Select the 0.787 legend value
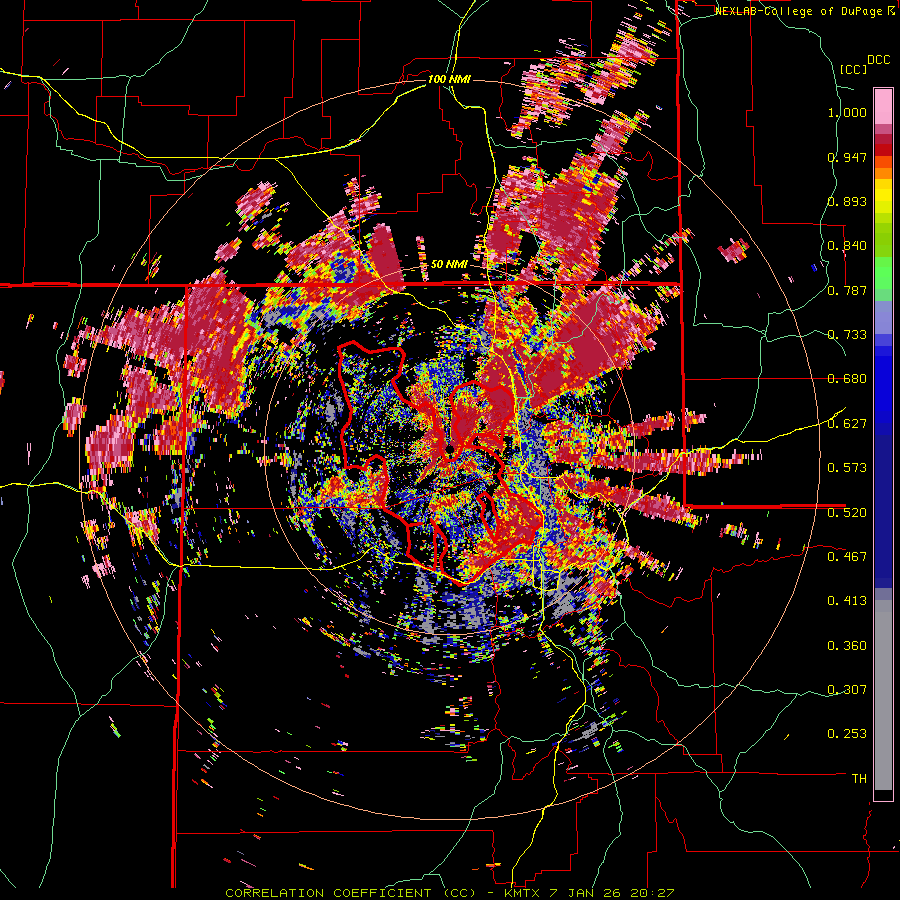The width and height of the screenshot is (900, 900). 847,290
